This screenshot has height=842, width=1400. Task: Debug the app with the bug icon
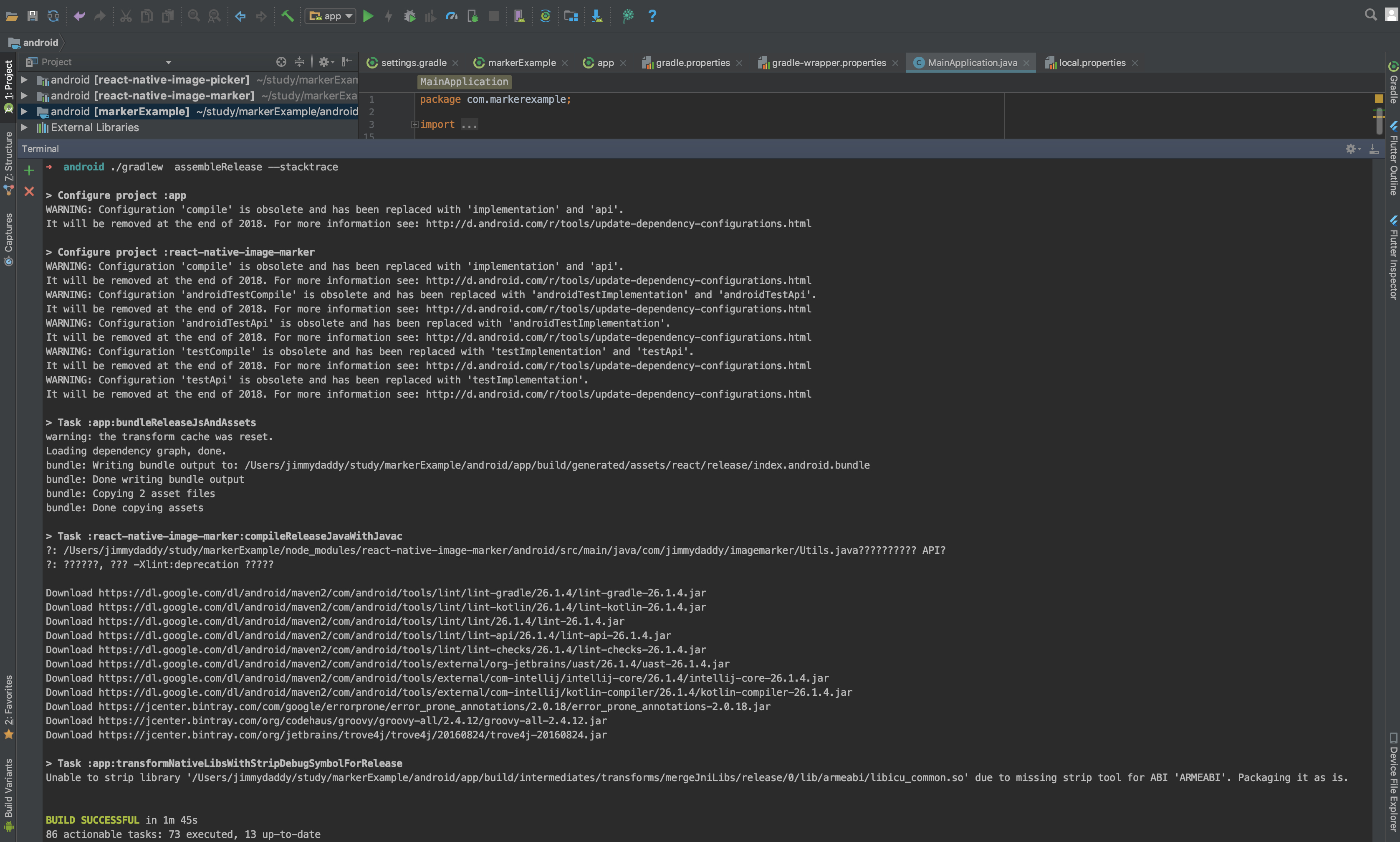[x=409, y=16]
